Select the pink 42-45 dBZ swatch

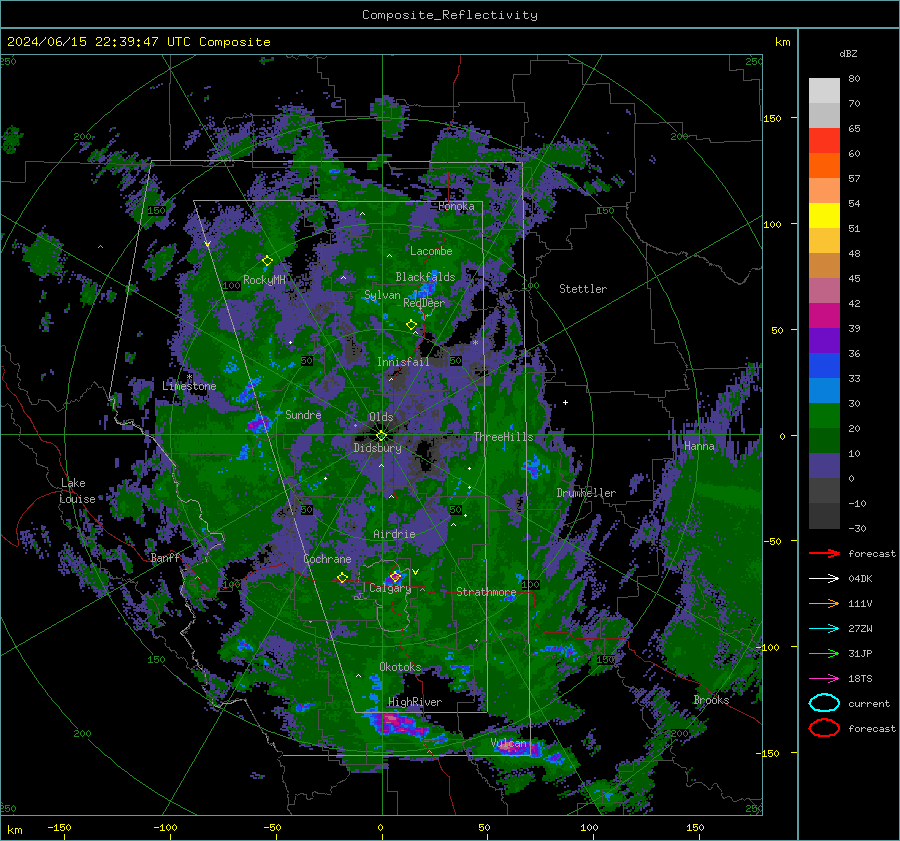824,290
